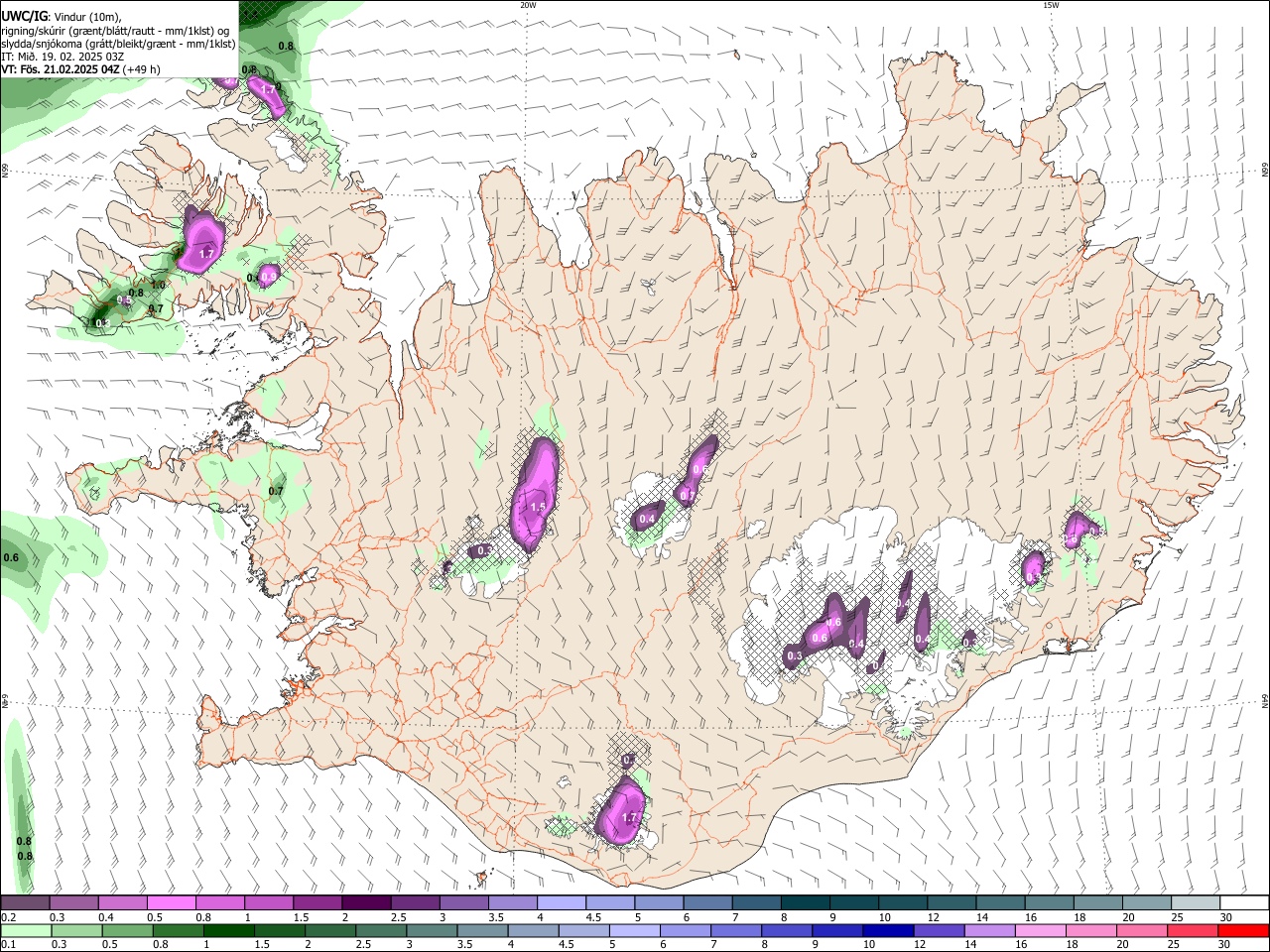The width and height of the screenshot is (1270, 952).
Task: Click the upper legend swatch above 0.2
Action: 25,903
